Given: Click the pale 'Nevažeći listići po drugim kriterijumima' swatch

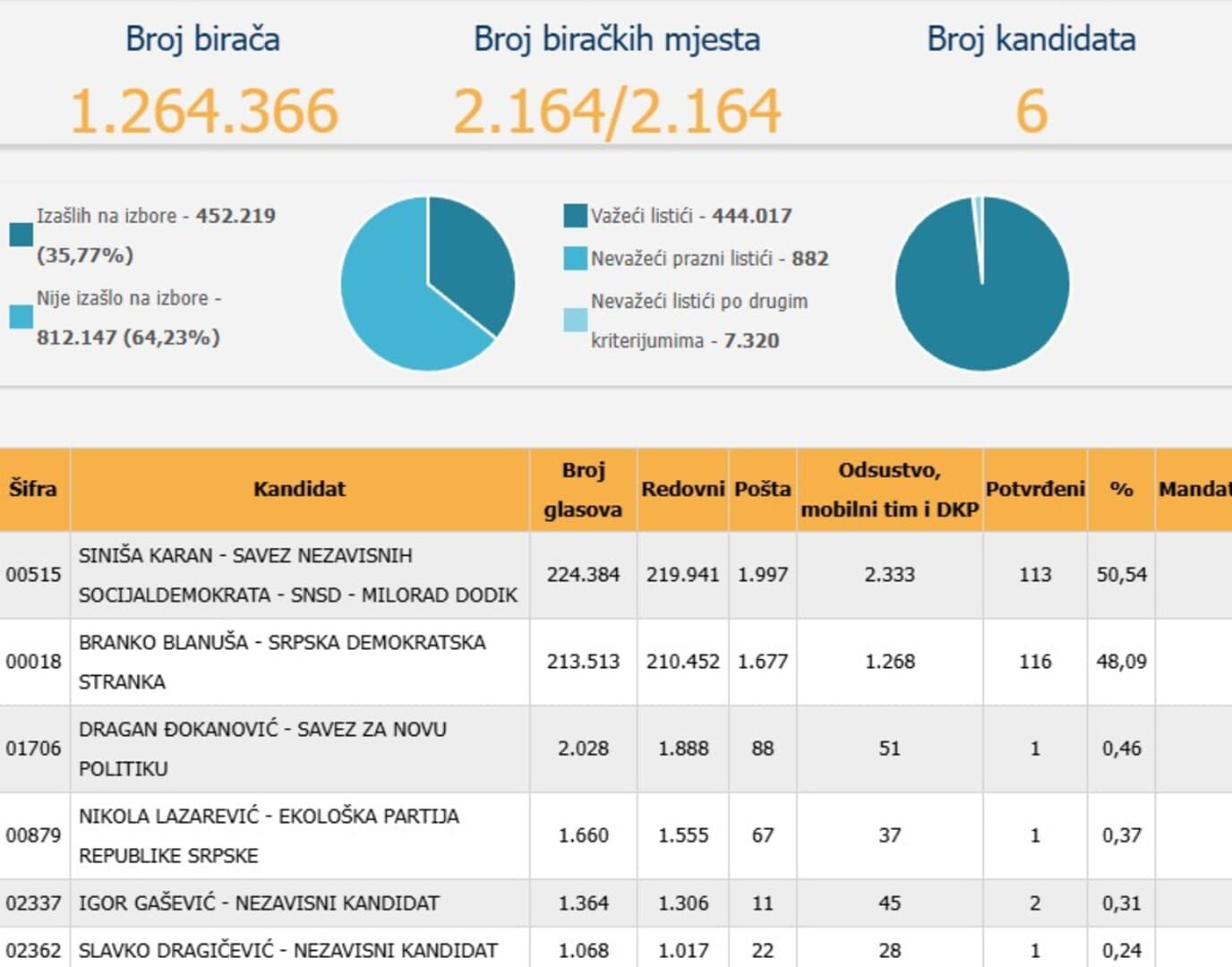Looking at the screenshot, I should click(x=575, y=320).
